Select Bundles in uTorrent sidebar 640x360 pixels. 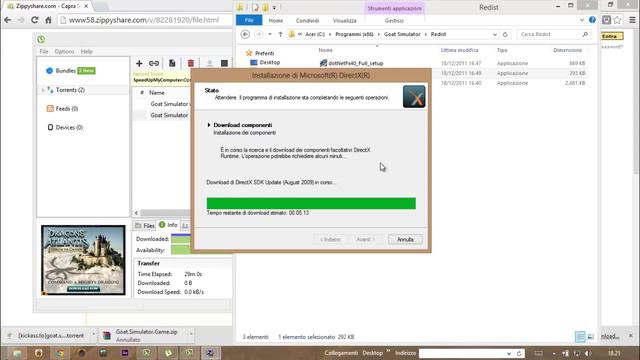pyautogui.click(x=65, y=71)
